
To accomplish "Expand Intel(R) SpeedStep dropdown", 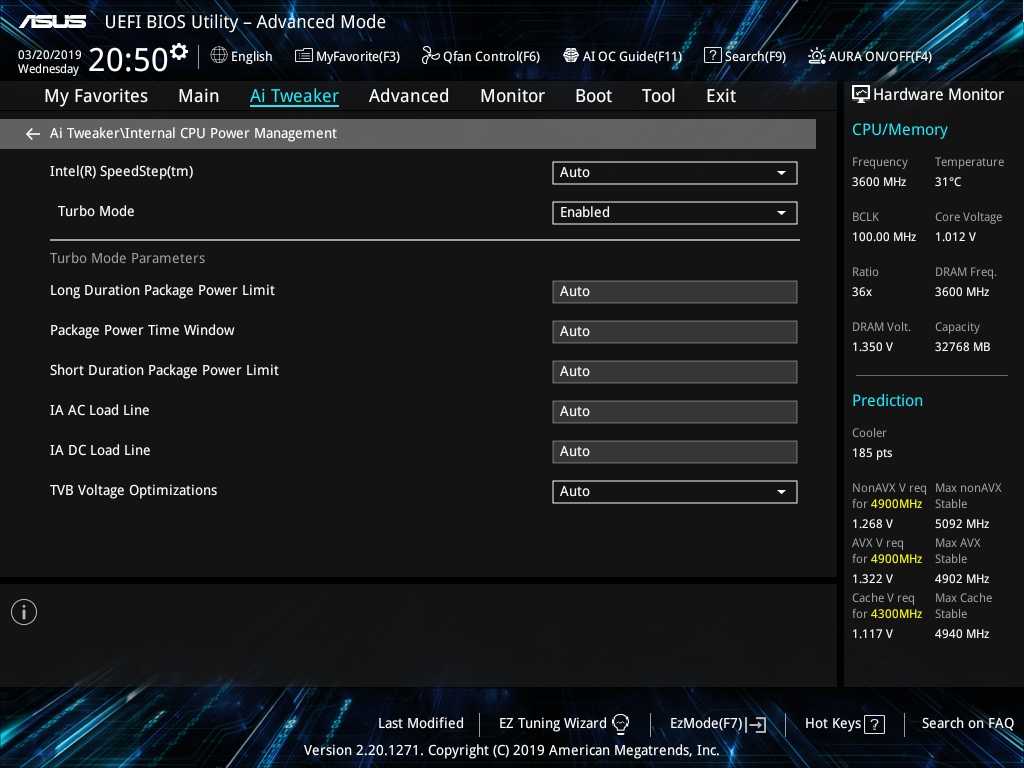I will 674,173.
